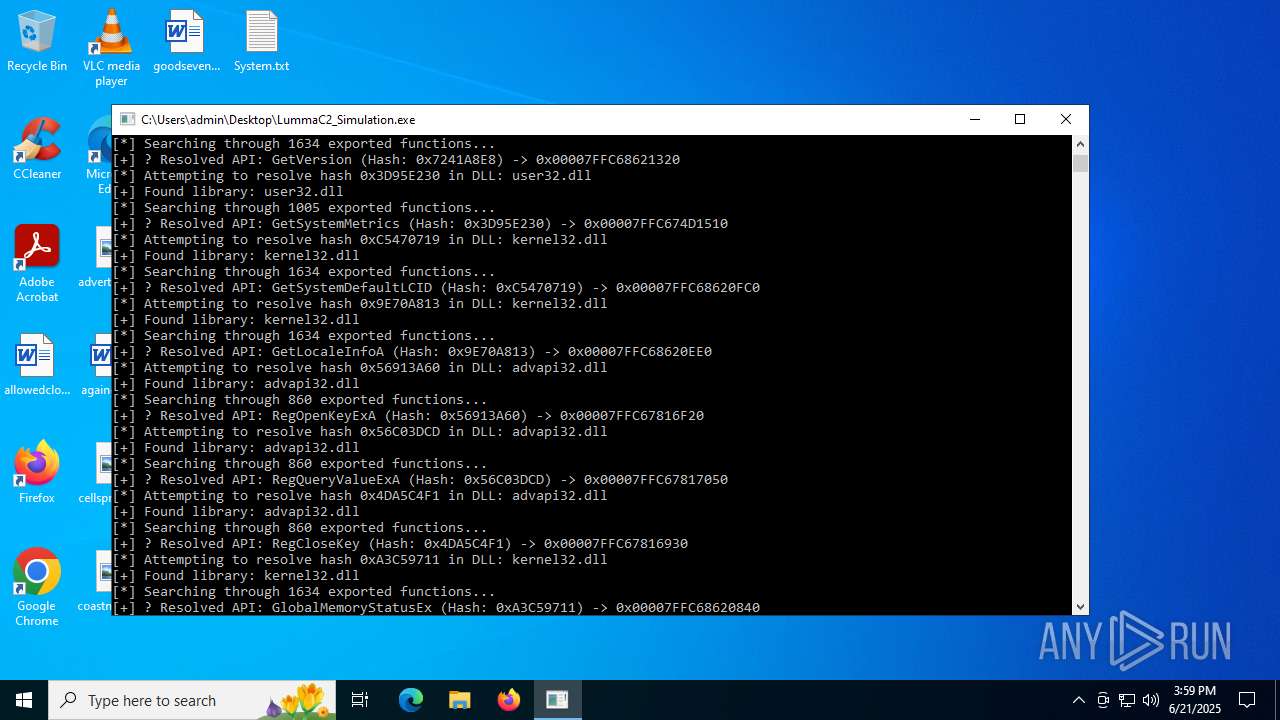
Task: Click the Windows Start button
Action: [24, 700]
